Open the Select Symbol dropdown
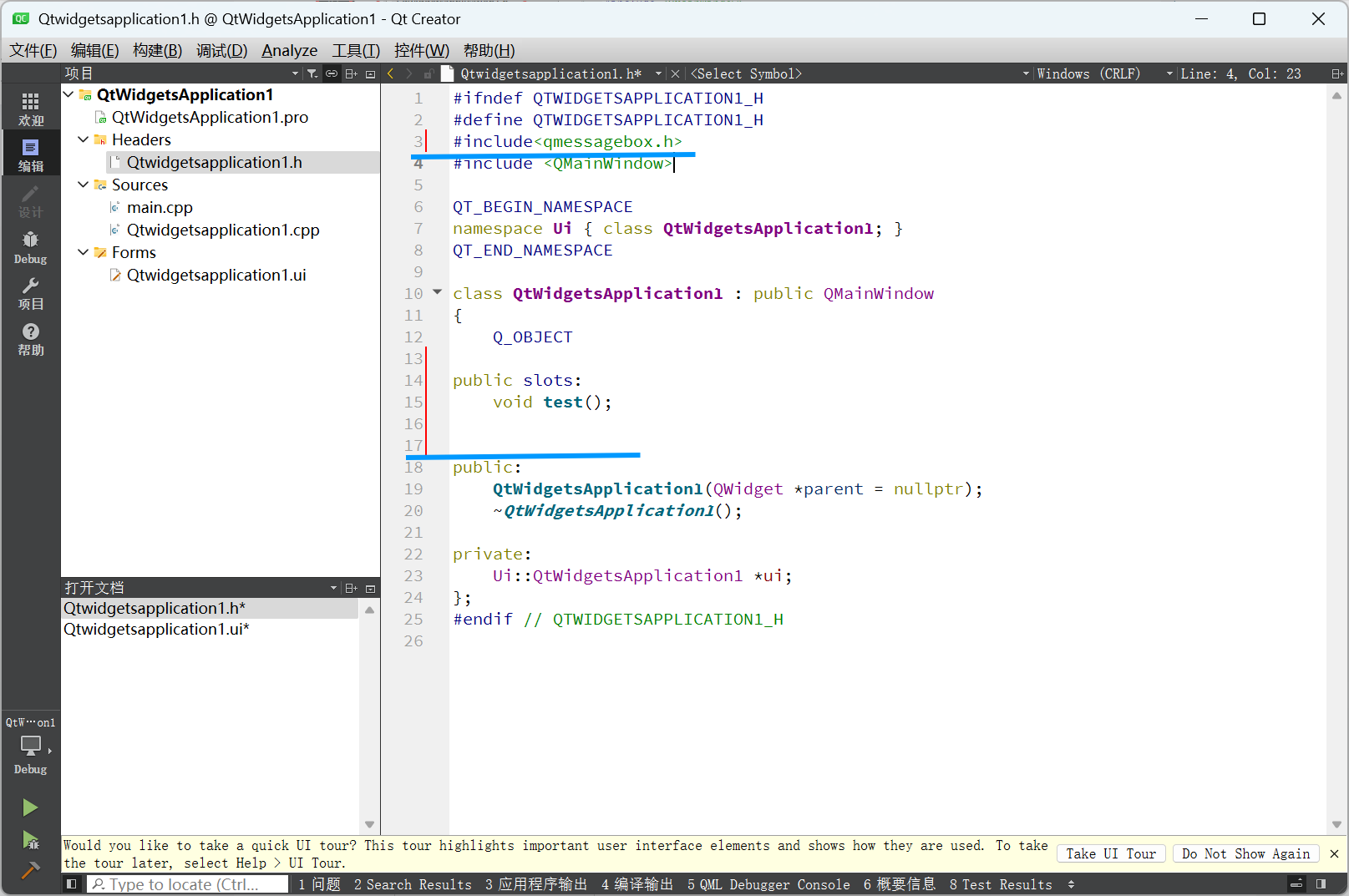 coord(859,73)
